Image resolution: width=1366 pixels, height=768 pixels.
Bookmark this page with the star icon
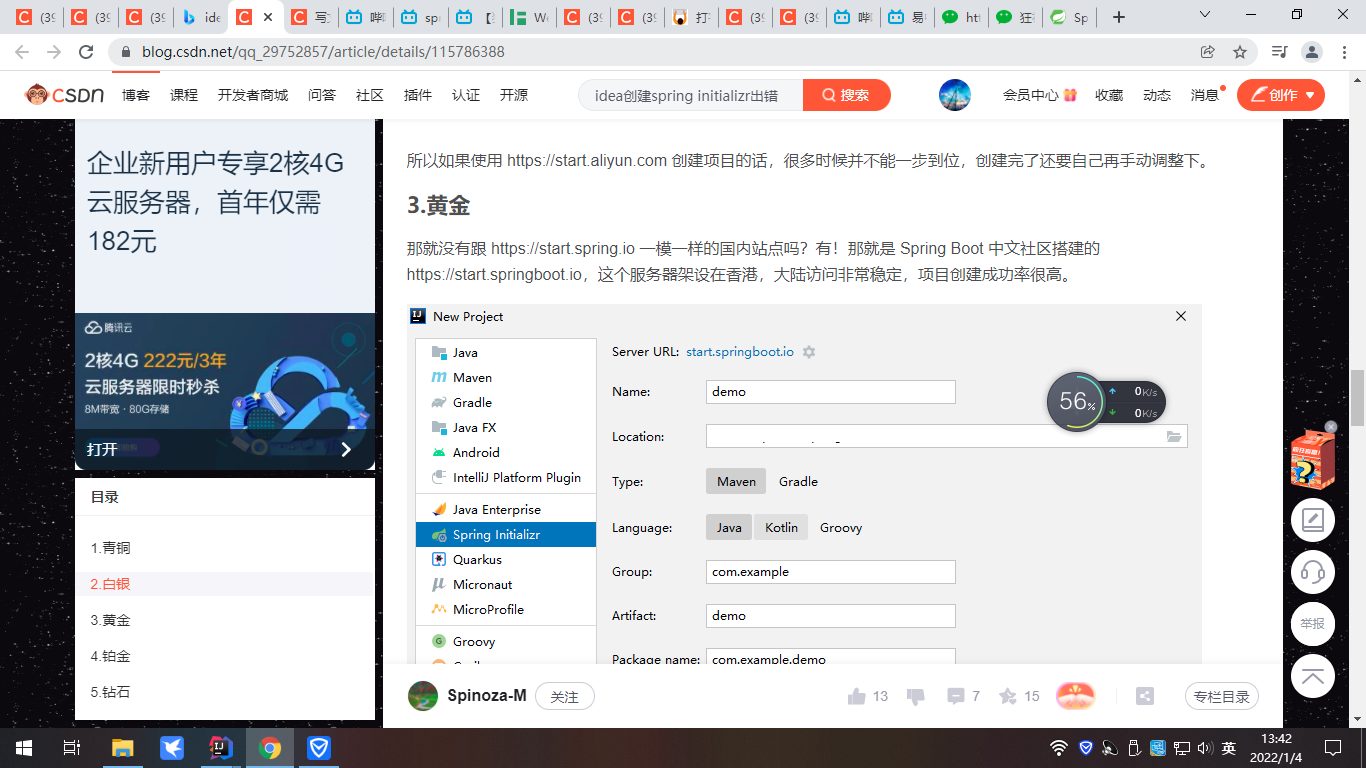(x=1240, y=52)
